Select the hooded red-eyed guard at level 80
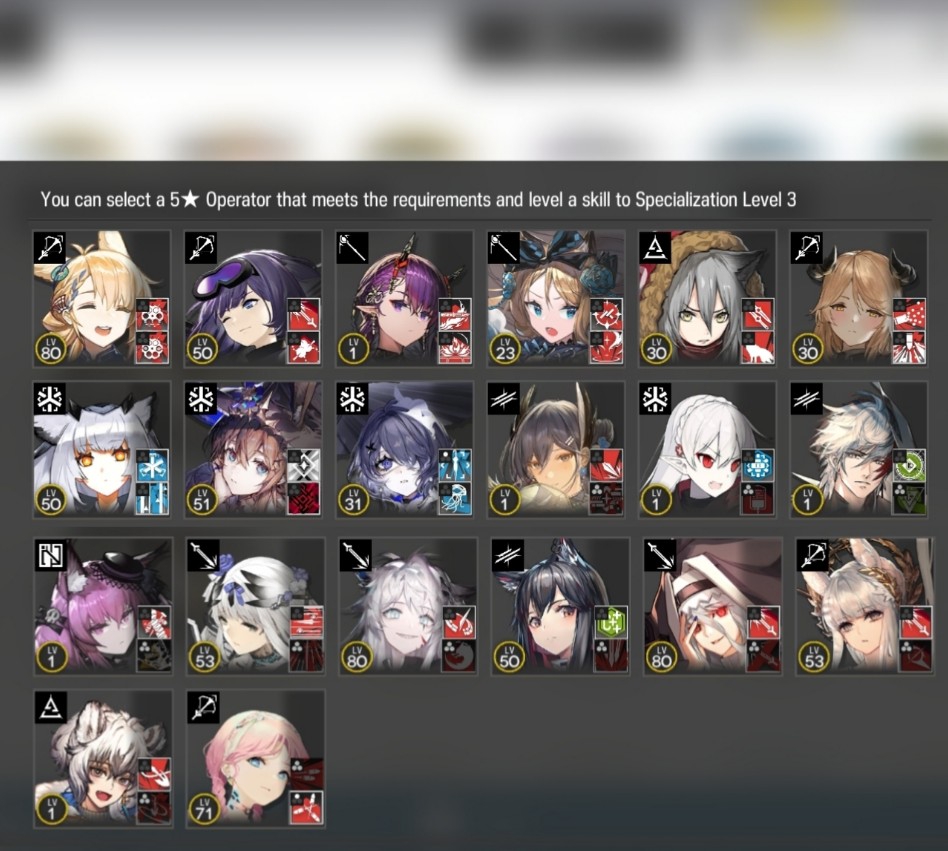This screenshot has height=851, width=948. [712, 606]
